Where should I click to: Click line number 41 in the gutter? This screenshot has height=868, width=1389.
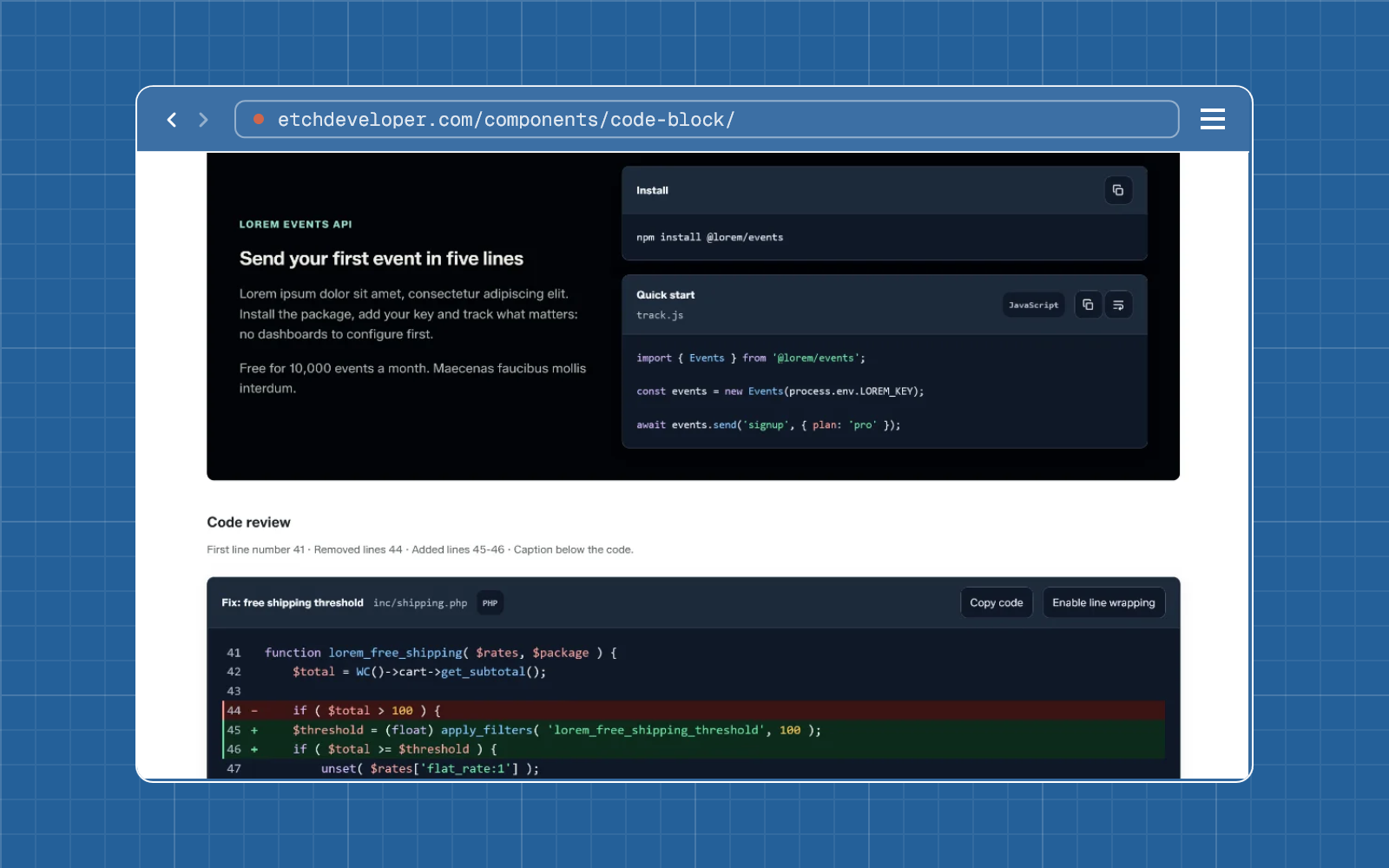pyautogui.click(x=234, y=653)
